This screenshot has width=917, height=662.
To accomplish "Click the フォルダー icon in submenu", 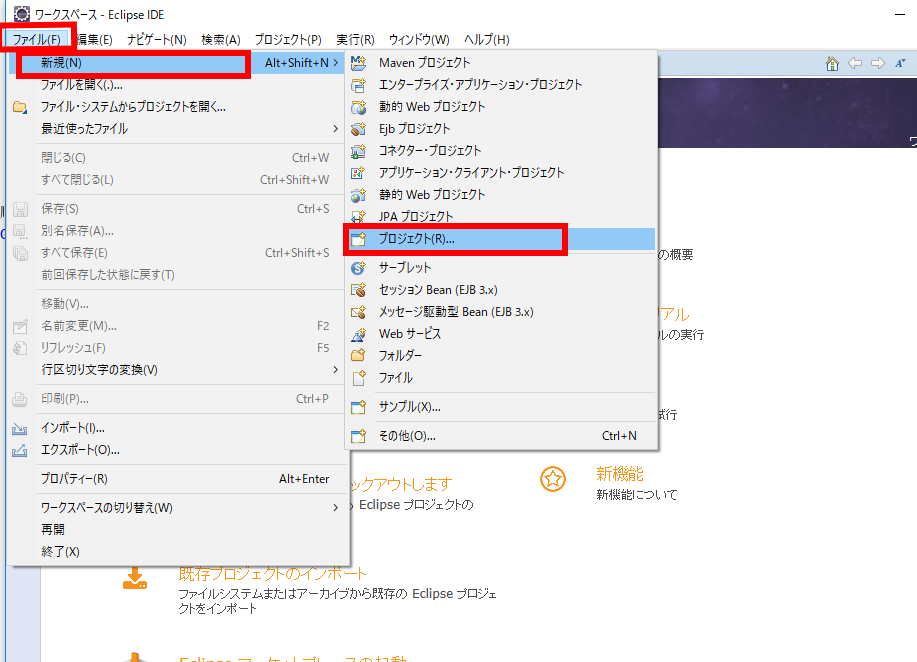I will 358,356.
